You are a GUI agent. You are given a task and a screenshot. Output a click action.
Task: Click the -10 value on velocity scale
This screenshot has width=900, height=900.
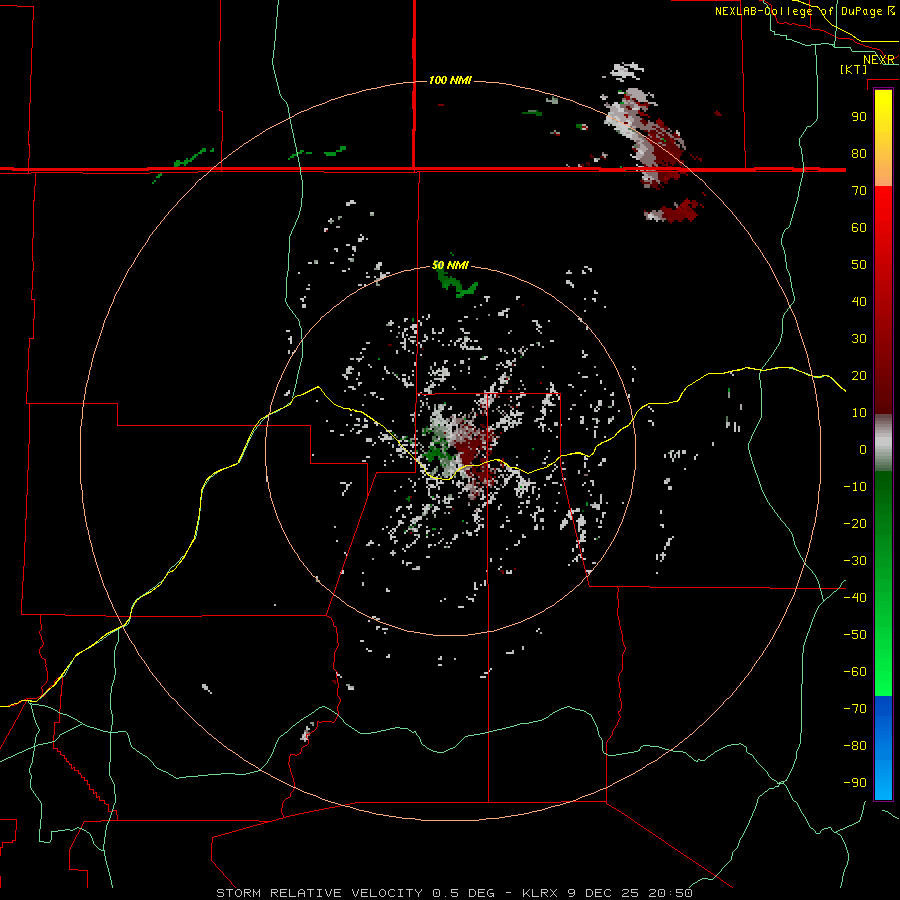click(855, 487)
